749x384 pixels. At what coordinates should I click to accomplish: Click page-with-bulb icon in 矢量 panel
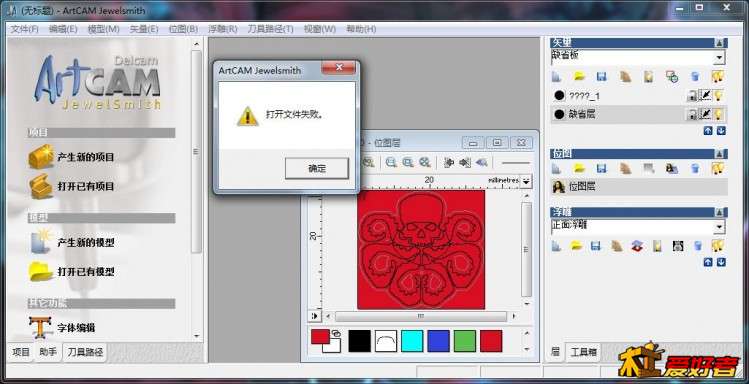(648, 76)
